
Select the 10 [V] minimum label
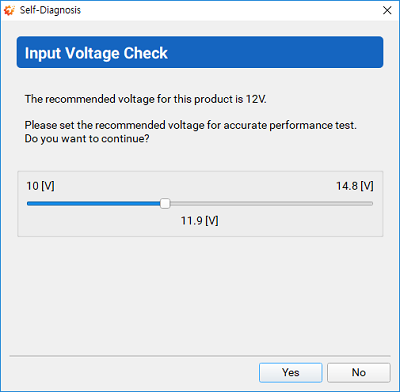pos(40,186)
